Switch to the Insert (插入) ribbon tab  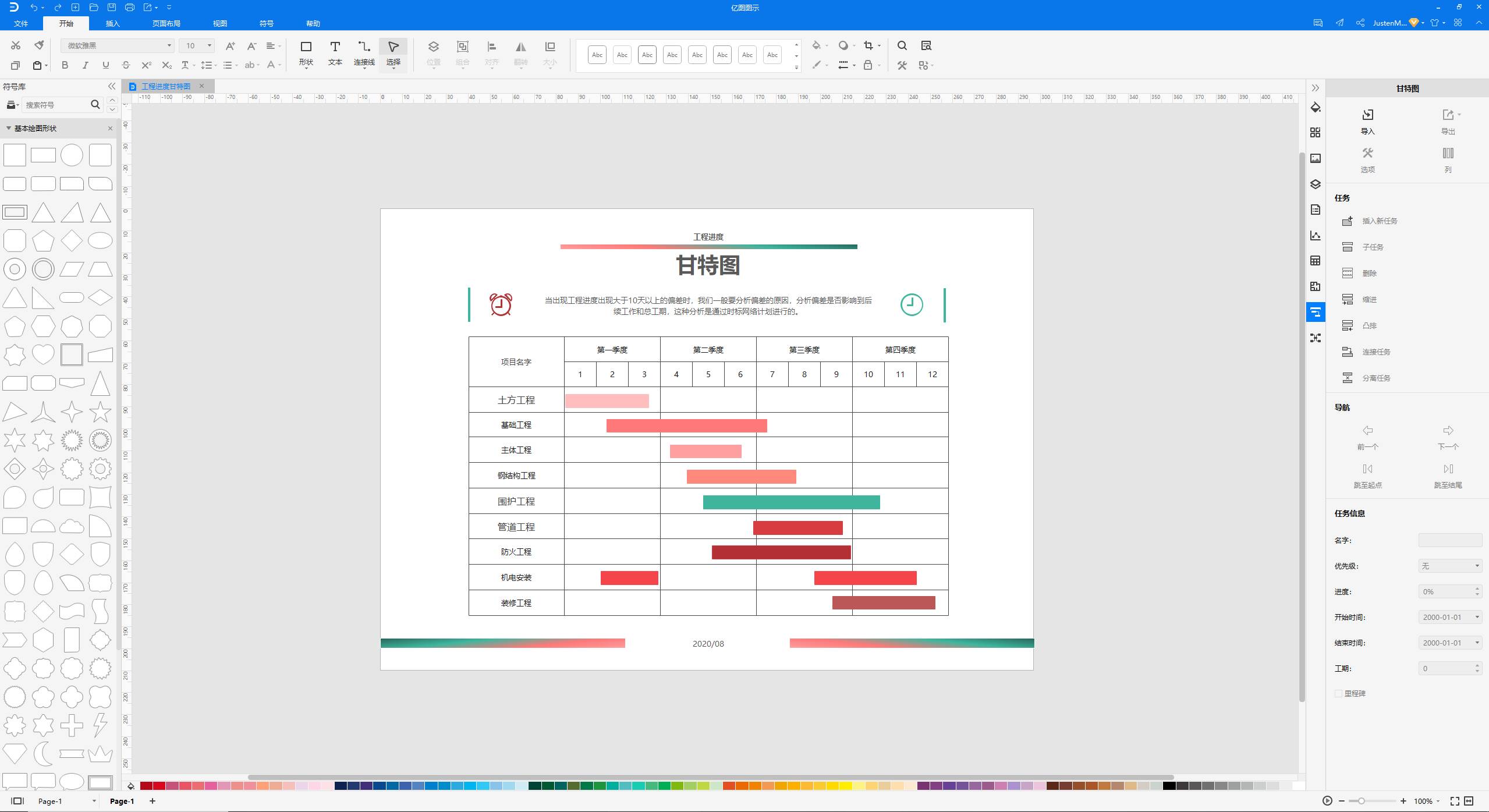(112, 23)
